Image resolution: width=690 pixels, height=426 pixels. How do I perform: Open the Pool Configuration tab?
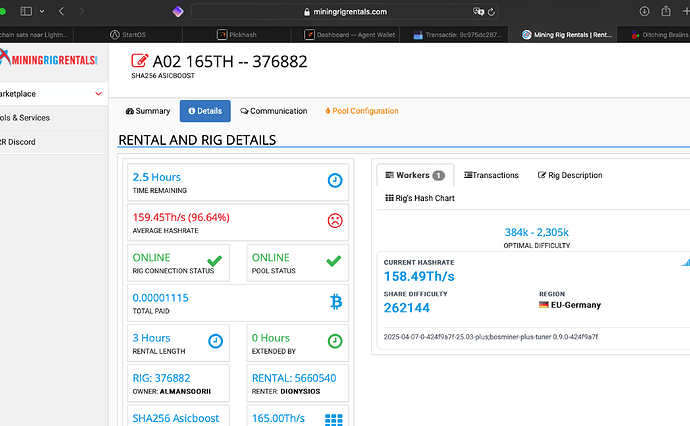tap(362, 111)
